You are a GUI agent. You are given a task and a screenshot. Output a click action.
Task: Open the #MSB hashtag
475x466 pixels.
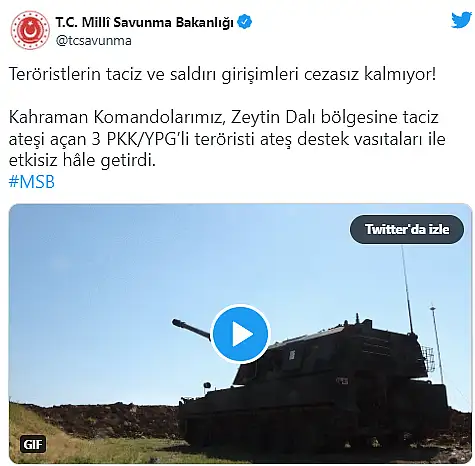click(32, 182)
